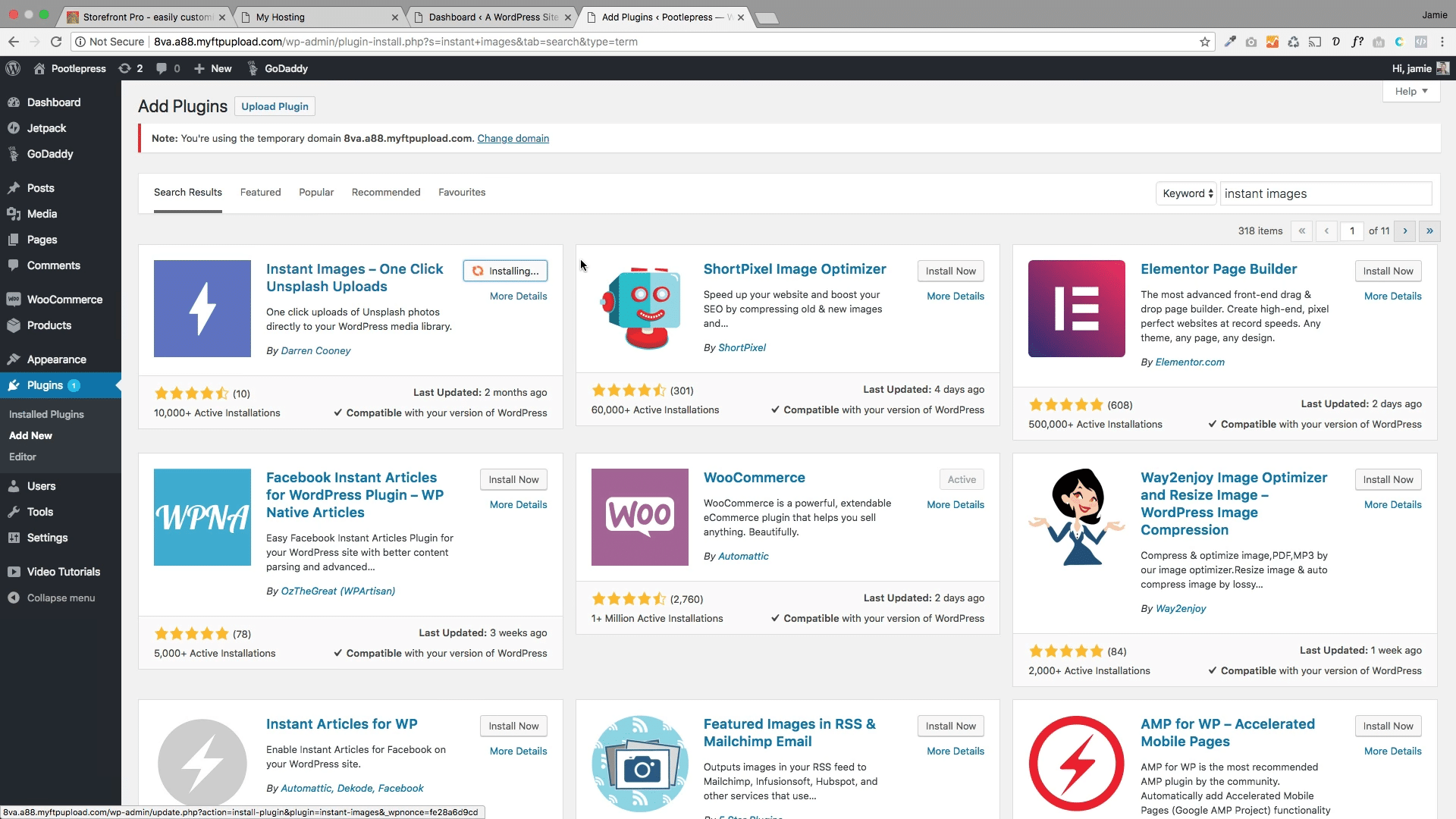Viewport: 1456px width, 819px height.
Task: Select the My Hosting browser tab
Action: coord(318,17)
